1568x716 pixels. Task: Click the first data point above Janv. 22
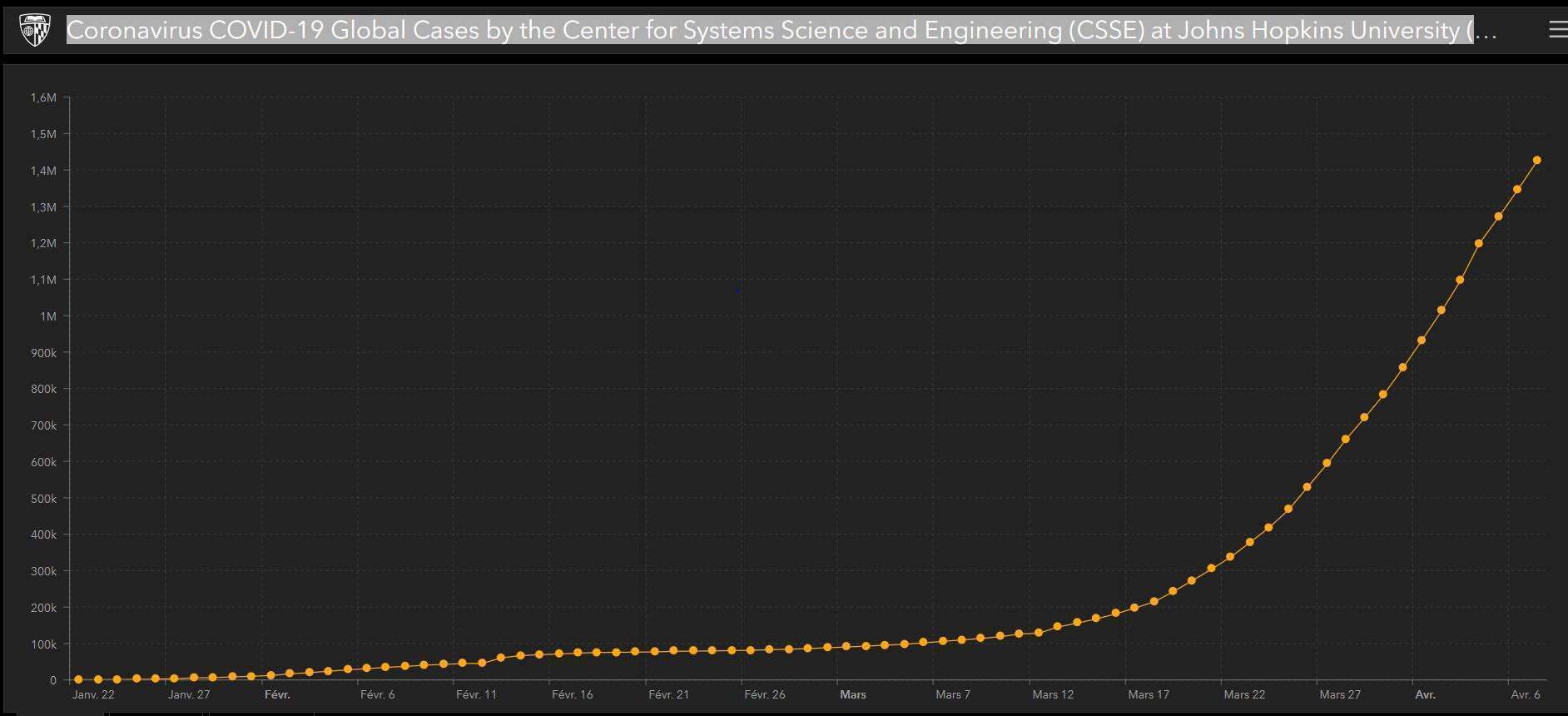[x=78, y=679]
